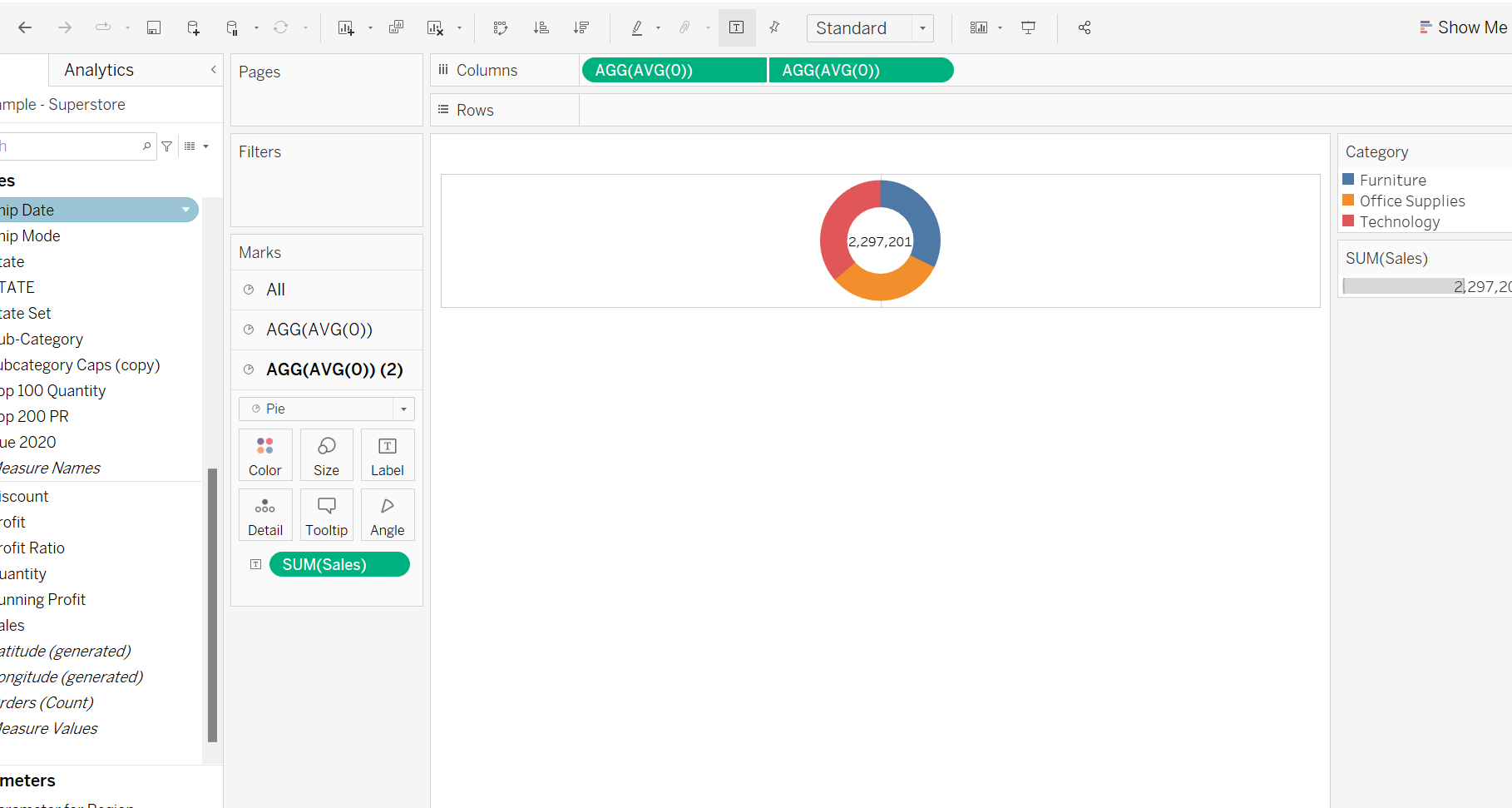Swap rows and columns
This screenshot has width=1512, height=808.
pyautogui.click(x=501, y=27)
